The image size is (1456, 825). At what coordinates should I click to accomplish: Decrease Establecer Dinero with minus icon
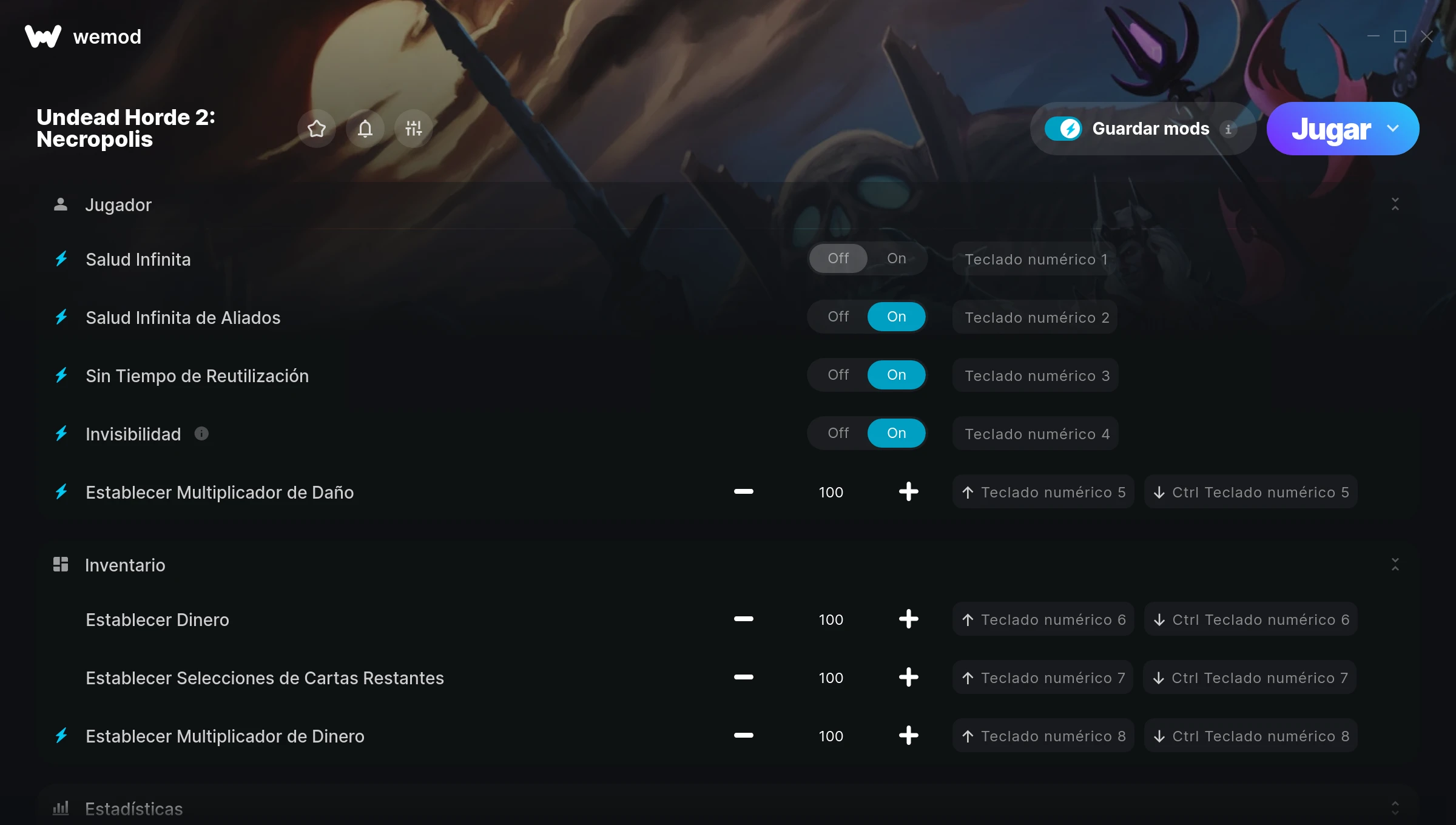(x=743, y=619)
